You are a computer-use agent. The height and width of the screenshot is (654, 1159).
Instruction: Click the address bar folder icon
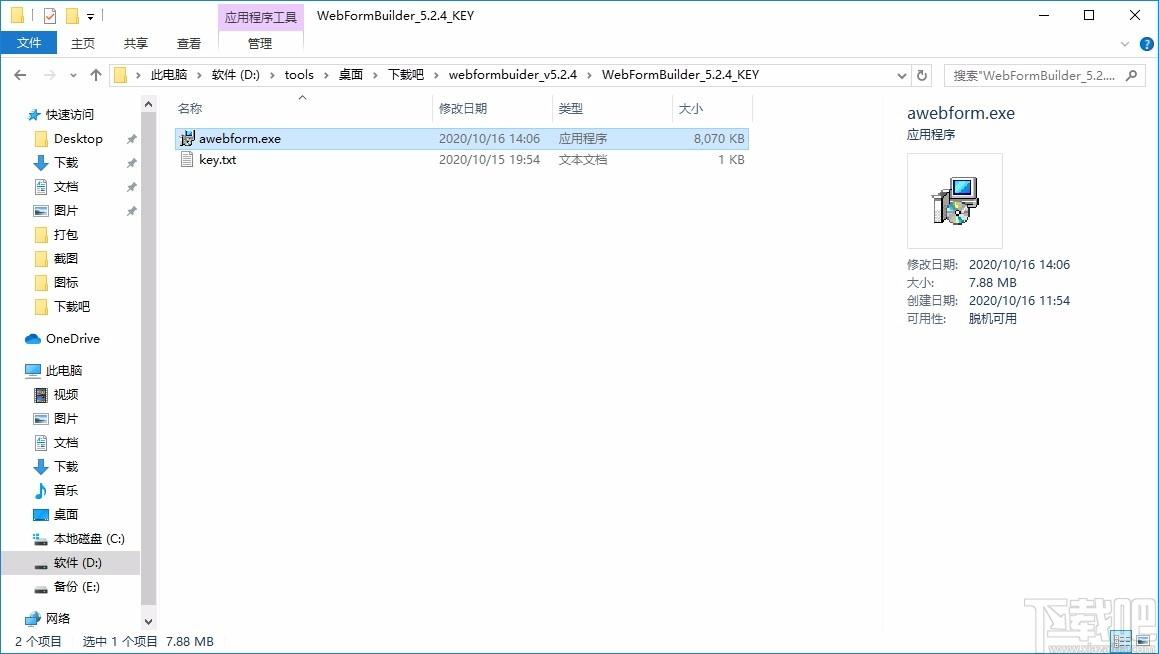pos(120,75)
